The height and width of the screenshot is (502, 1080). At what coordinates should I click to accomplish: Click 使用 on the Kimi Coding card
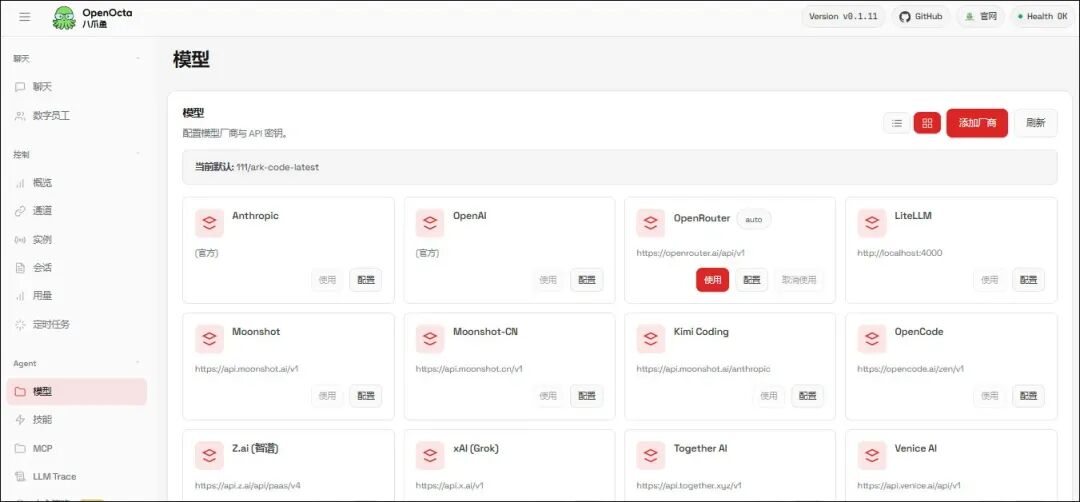pos(769,396)
